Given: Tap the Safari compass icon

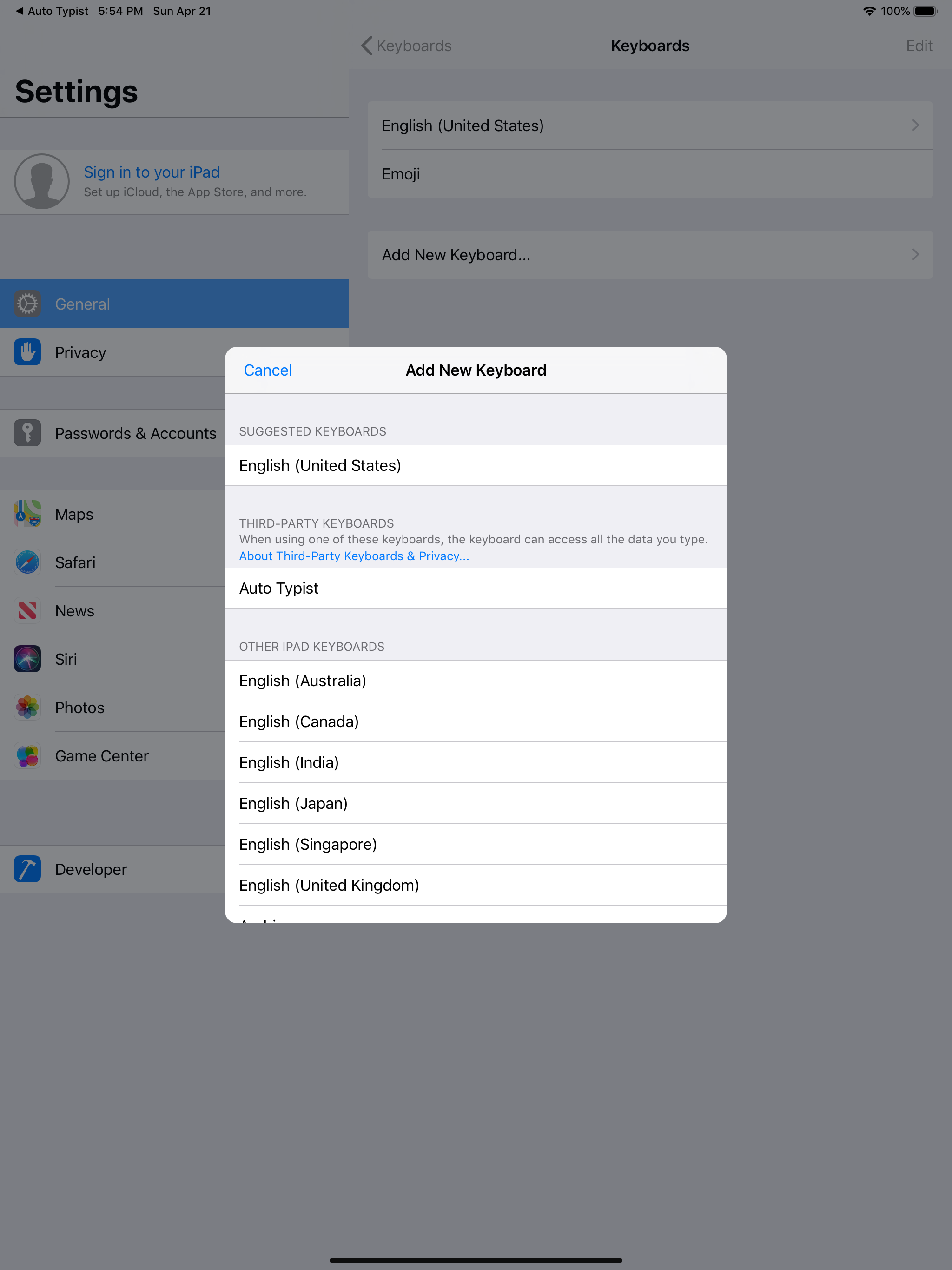Looking at the screenshot, I should coord(27,562).
